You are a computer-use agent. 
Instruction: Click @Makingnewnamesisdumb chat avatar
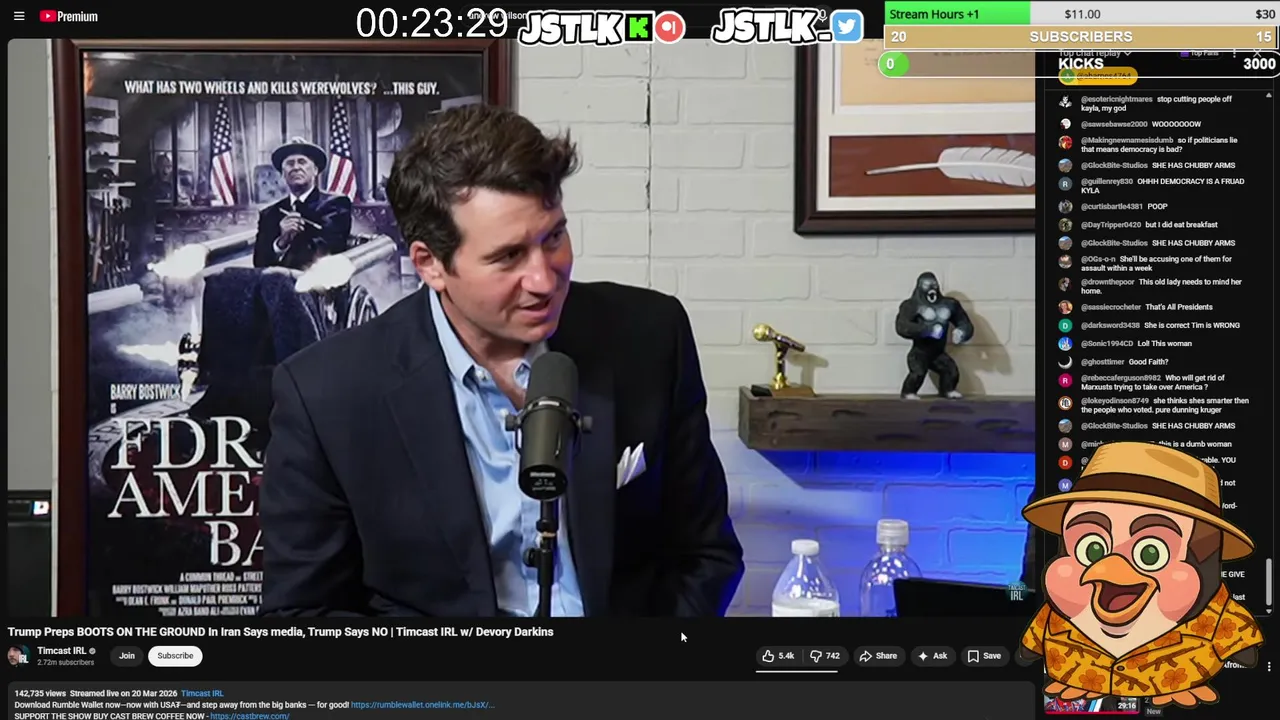click(x=1065, y=144)
